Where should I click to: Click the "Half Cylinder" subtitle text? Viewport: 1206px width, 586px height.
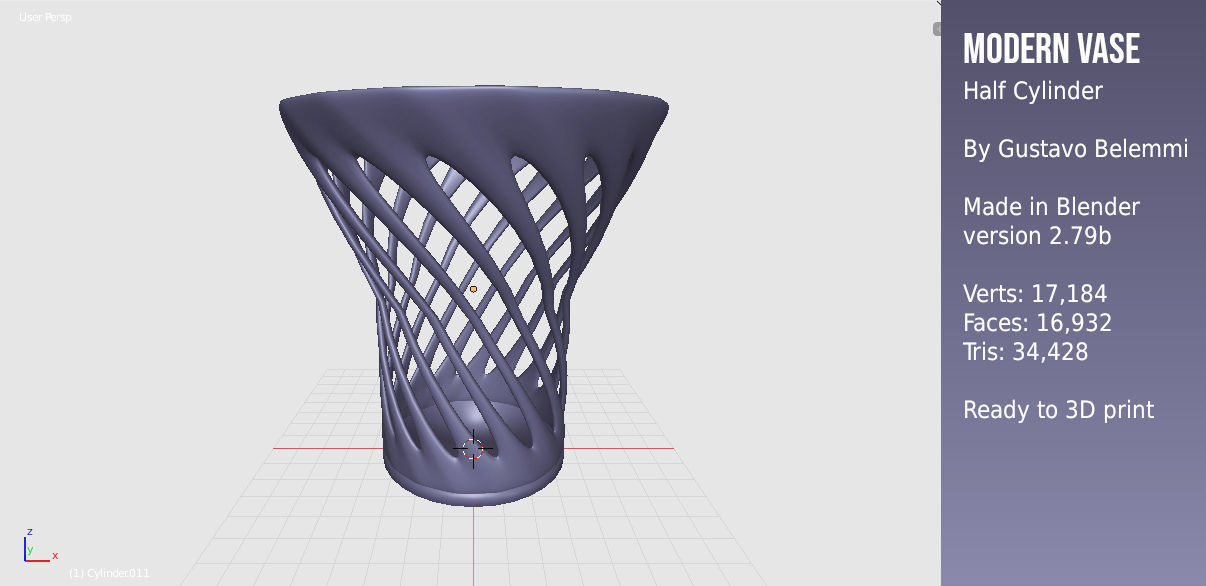1033,91
